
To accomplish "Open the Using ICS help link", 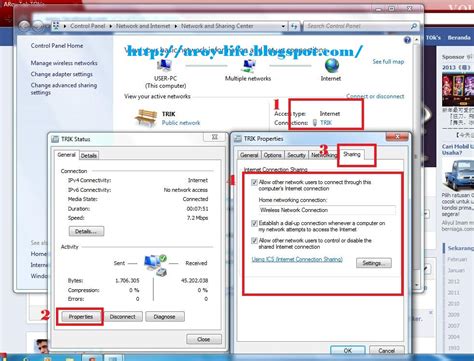I will click(x=297, y=259).
